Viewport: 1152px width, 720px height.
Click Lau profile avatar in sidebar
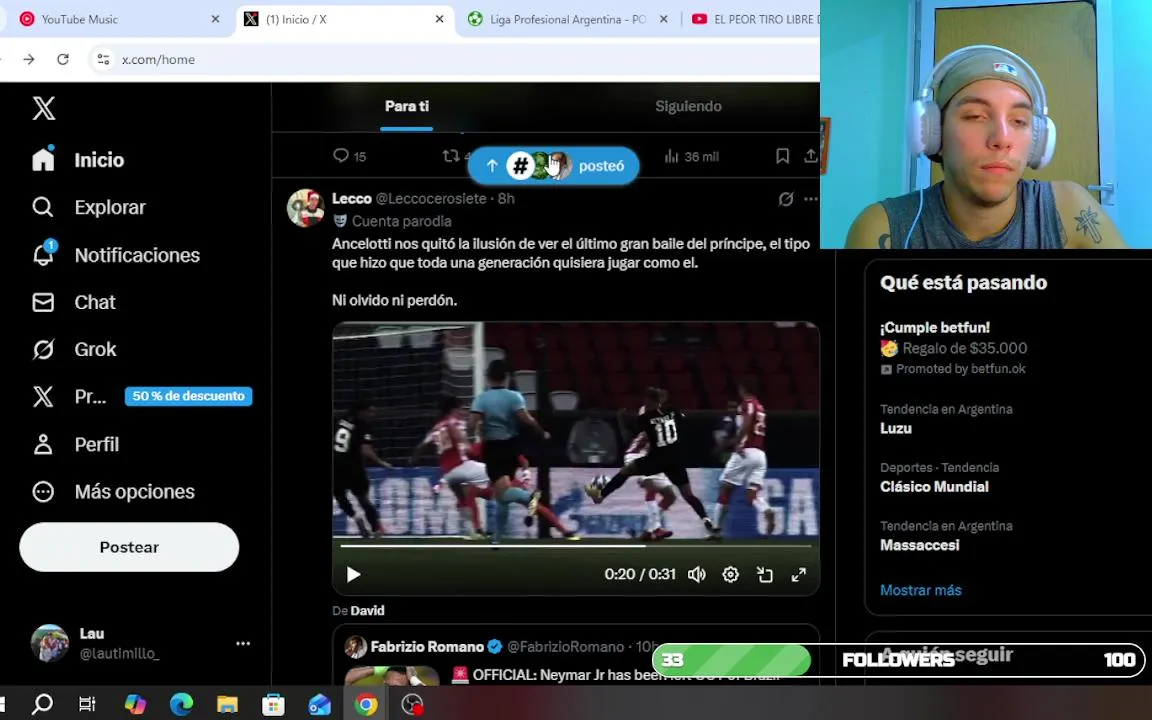(49, 643)
